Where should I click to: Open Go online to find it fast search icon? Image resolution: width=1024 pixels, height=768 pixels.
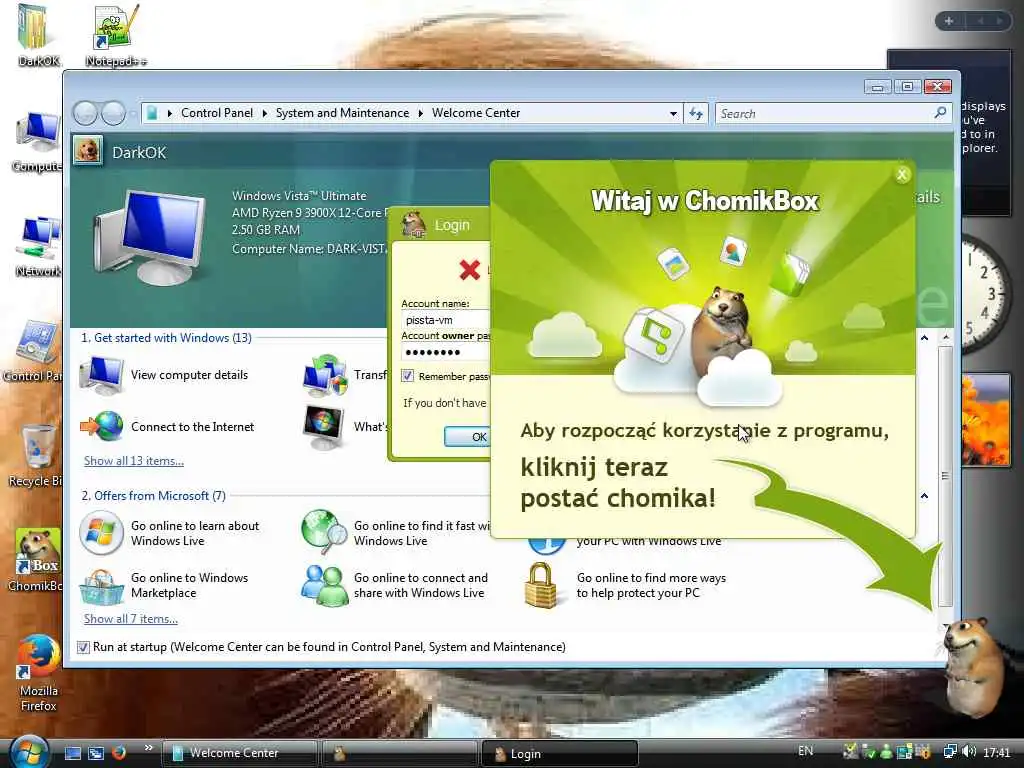coord(325,532)
